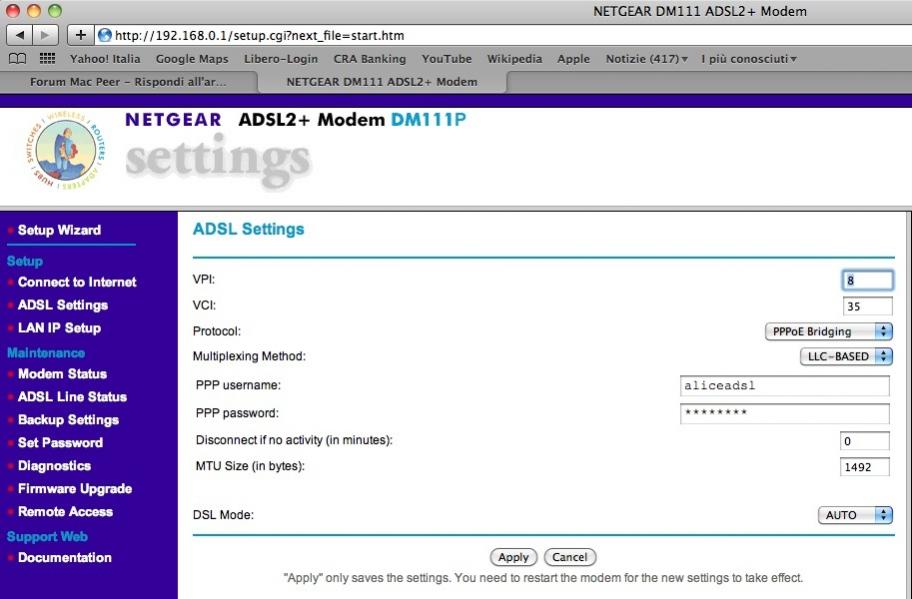Expand I più conosciuti bookmarks folder
The image size is (912, 599).
[x=749, y=59]
